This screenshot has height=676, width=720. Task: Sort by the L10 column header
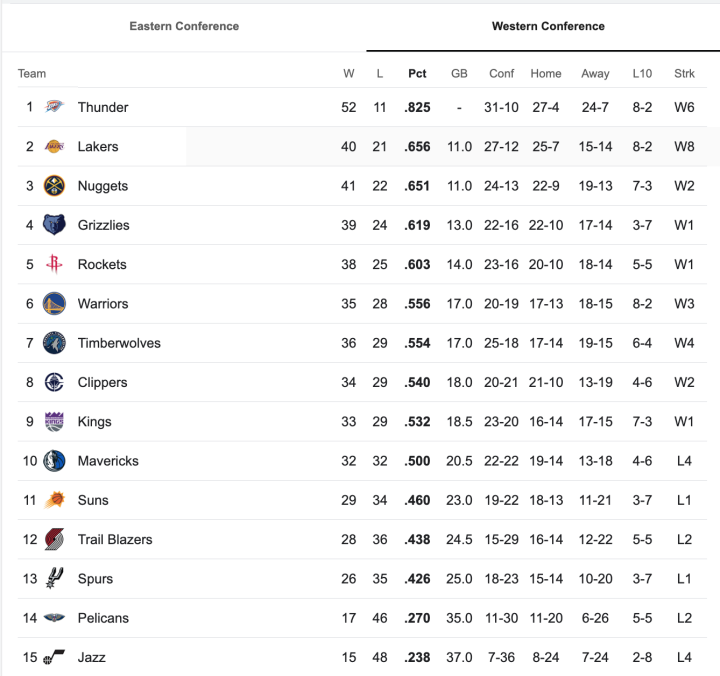point(642,73)
